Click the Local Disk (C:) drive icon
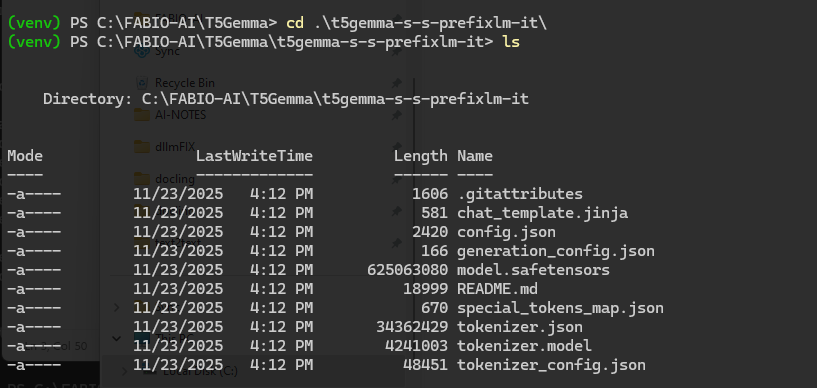Screen dimensions: 817x388 (x=150, y=371)
